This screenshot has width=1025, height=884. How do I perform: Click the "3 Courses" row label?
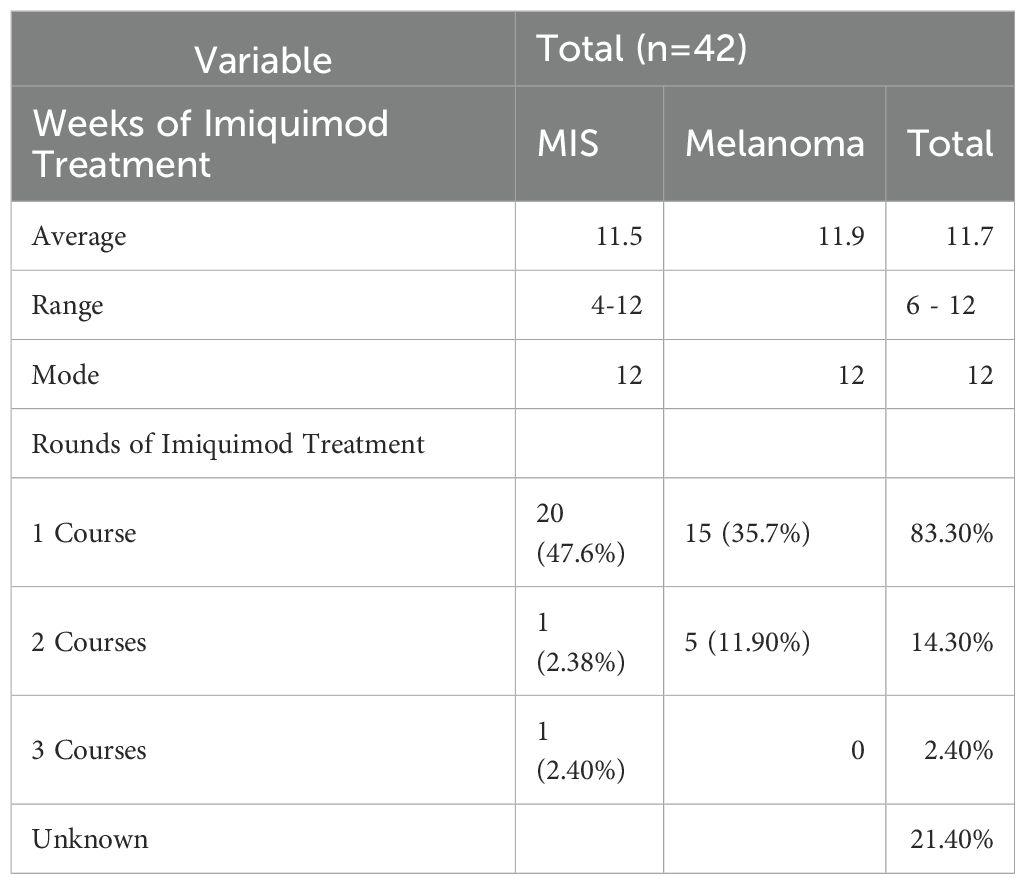(x=89, y=749)
